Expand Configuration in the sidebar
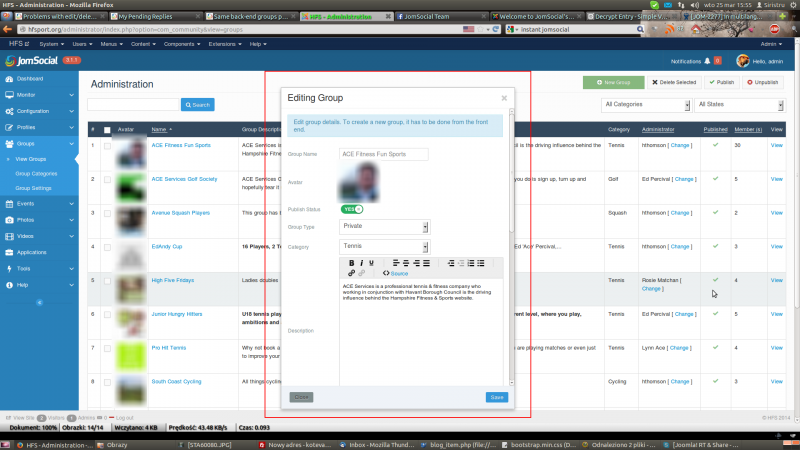Image resolution: width=800 pixels, height=450 pixels. click(39, 111)
